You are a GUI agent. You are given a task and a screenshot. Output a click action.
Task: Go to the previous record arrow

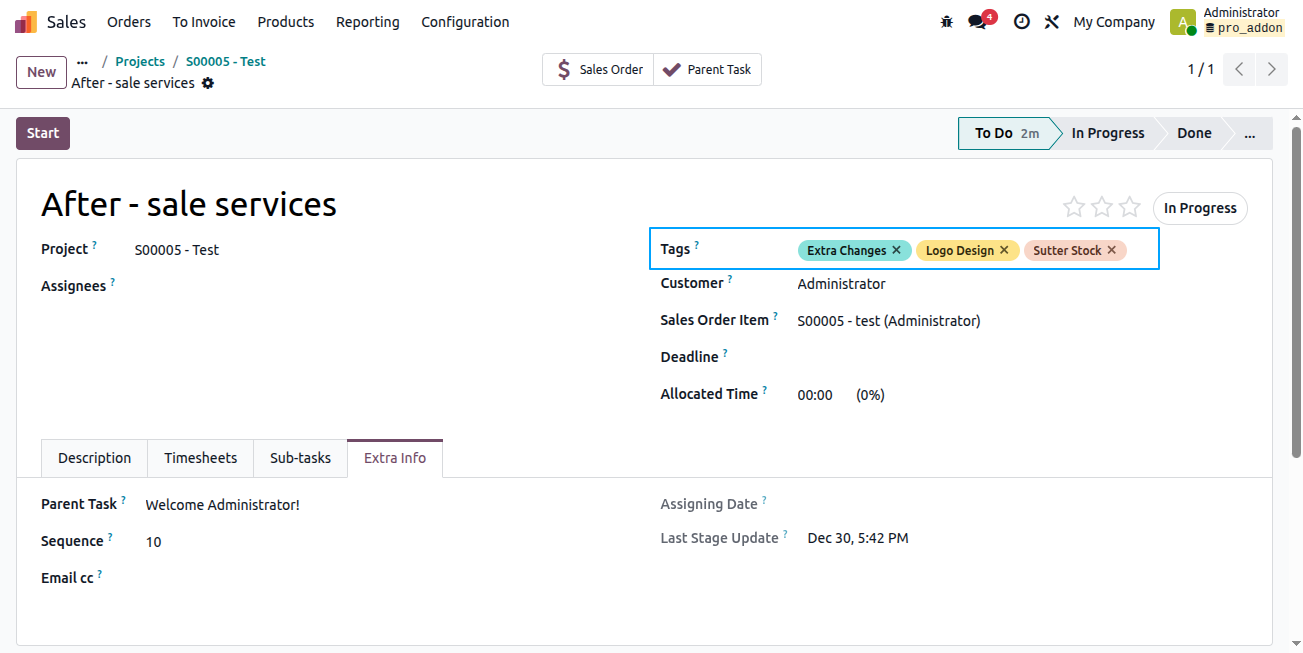(x=1239, y=69)
